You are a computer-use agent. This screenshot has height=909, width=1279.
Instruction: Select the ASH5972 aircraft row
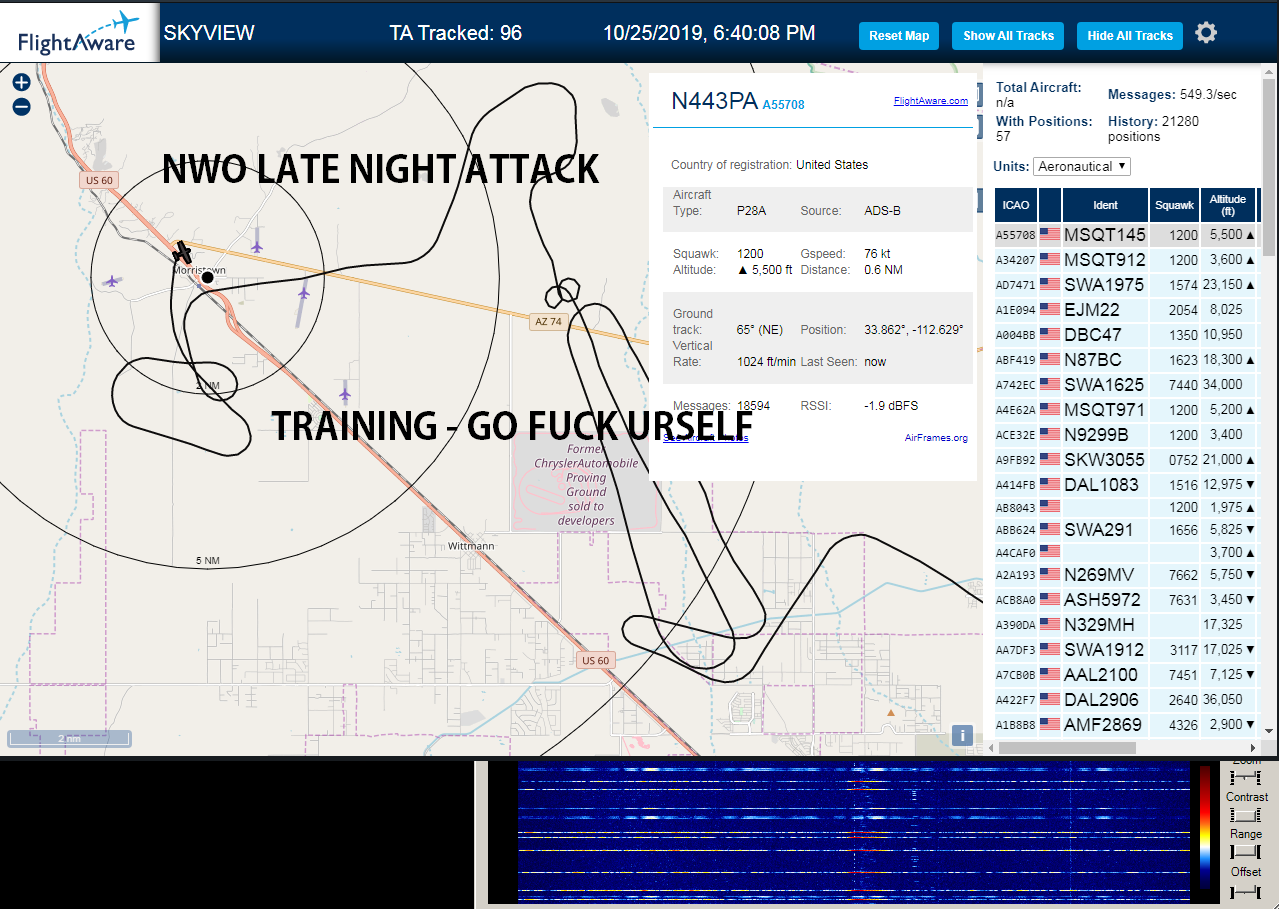(1126, 600)
